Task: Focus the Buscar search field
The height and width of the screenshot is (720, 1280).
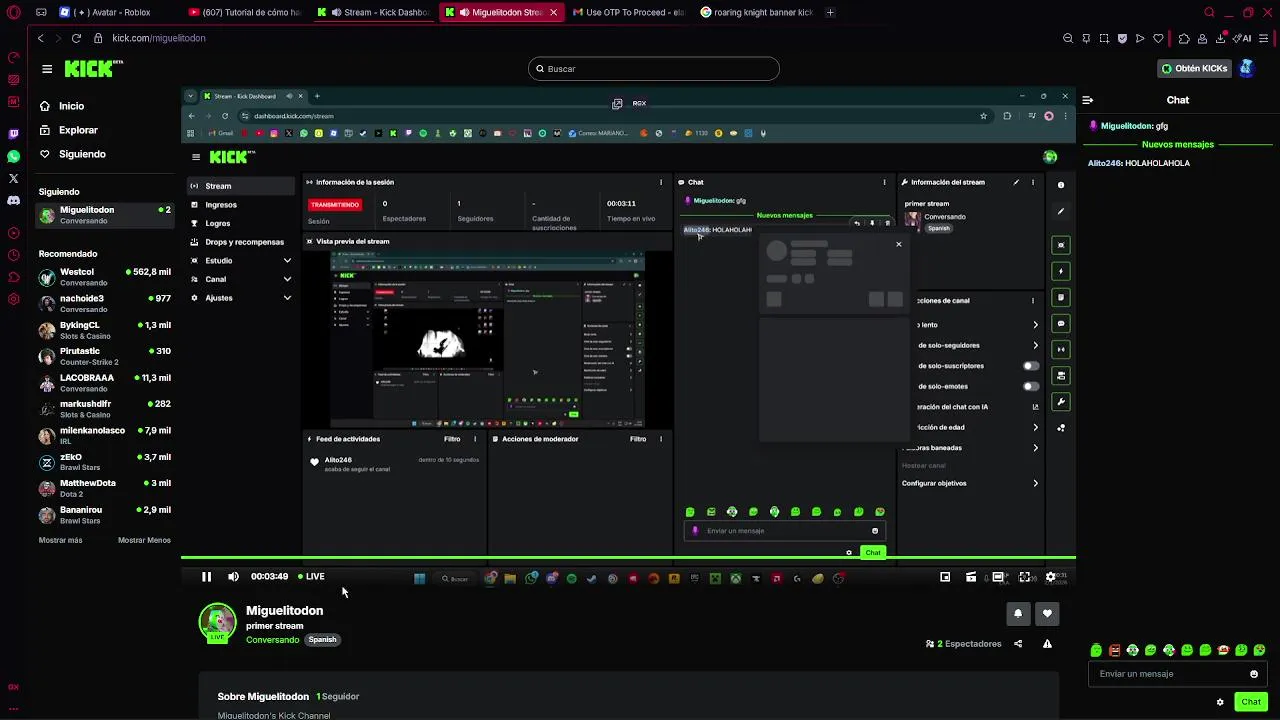Action: [x=654, y=69]
